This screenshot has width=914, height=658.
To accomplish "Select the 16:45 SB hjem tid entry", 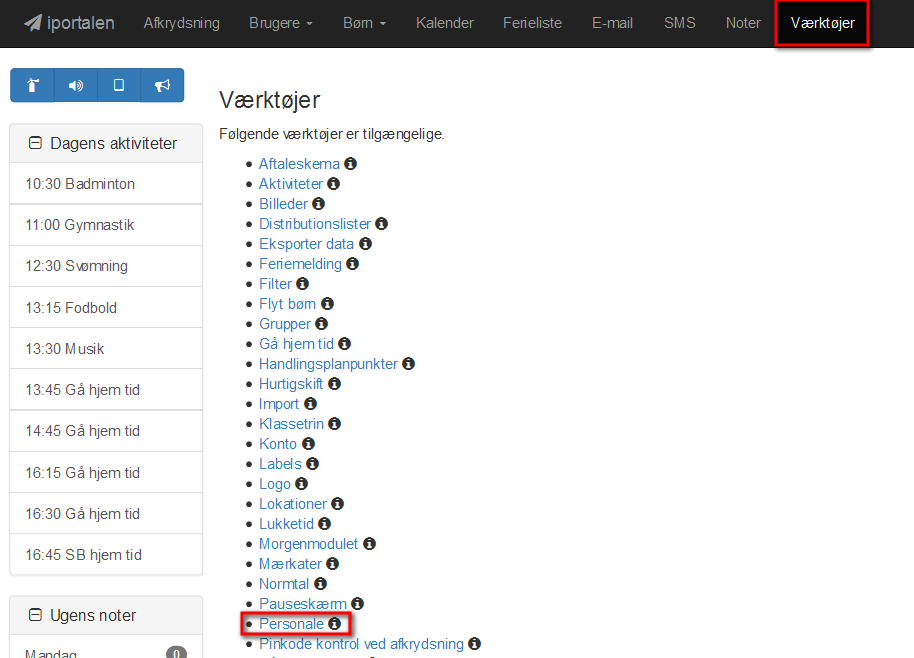I will [x=106, y=554].
